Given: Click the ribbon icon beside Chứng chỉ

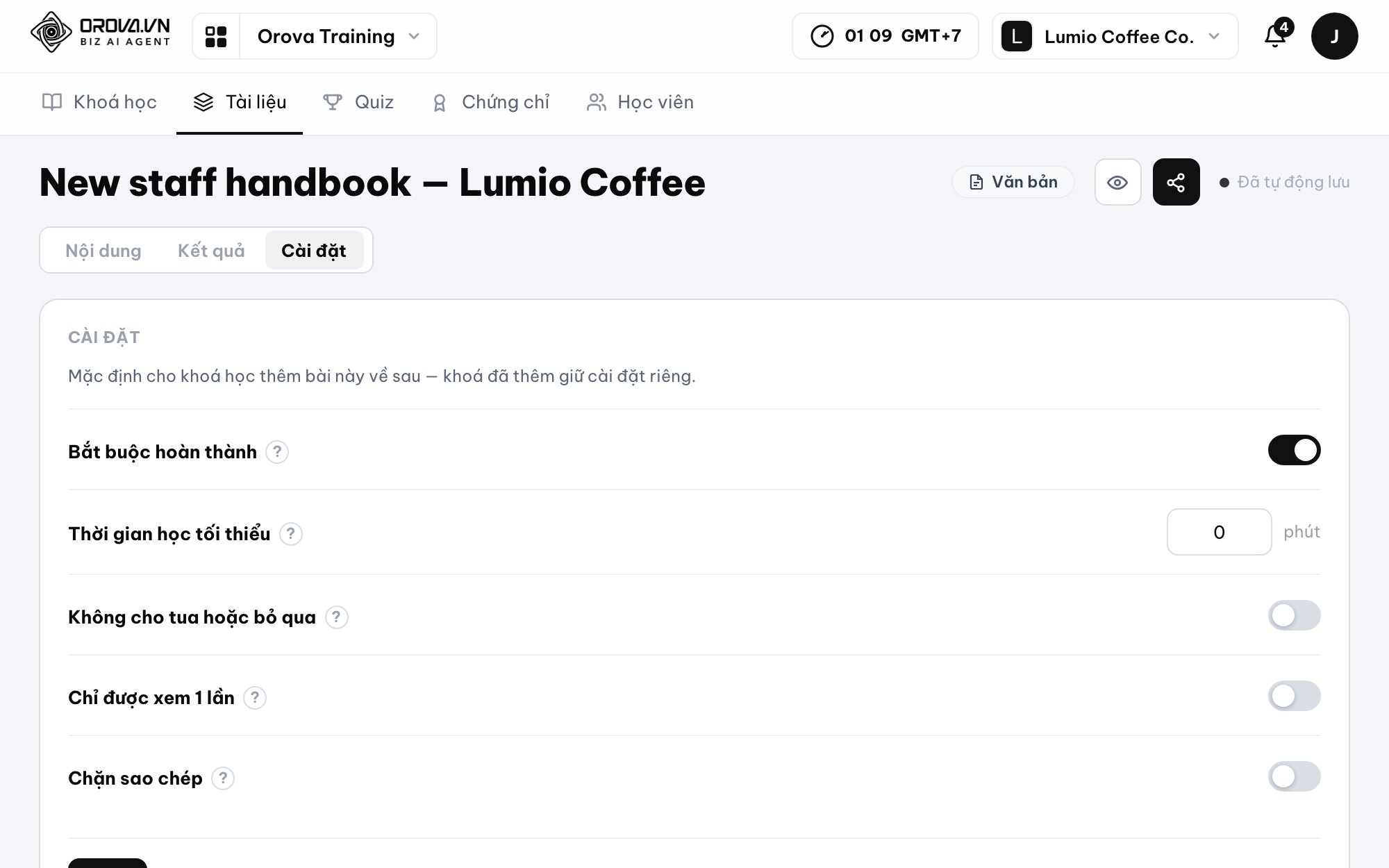Looking at the screenshot, I should pyautogui.click(x=440, y=103).
